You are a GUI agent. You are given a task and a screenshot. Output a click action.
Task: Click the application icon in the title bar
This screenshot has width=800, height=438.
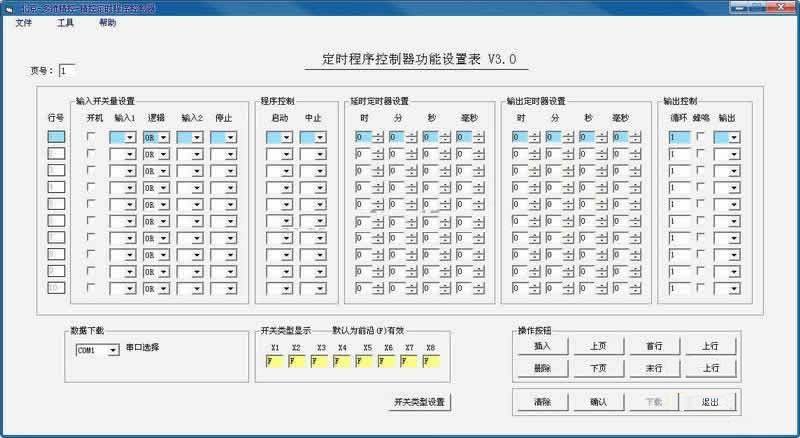coord(9,7)
